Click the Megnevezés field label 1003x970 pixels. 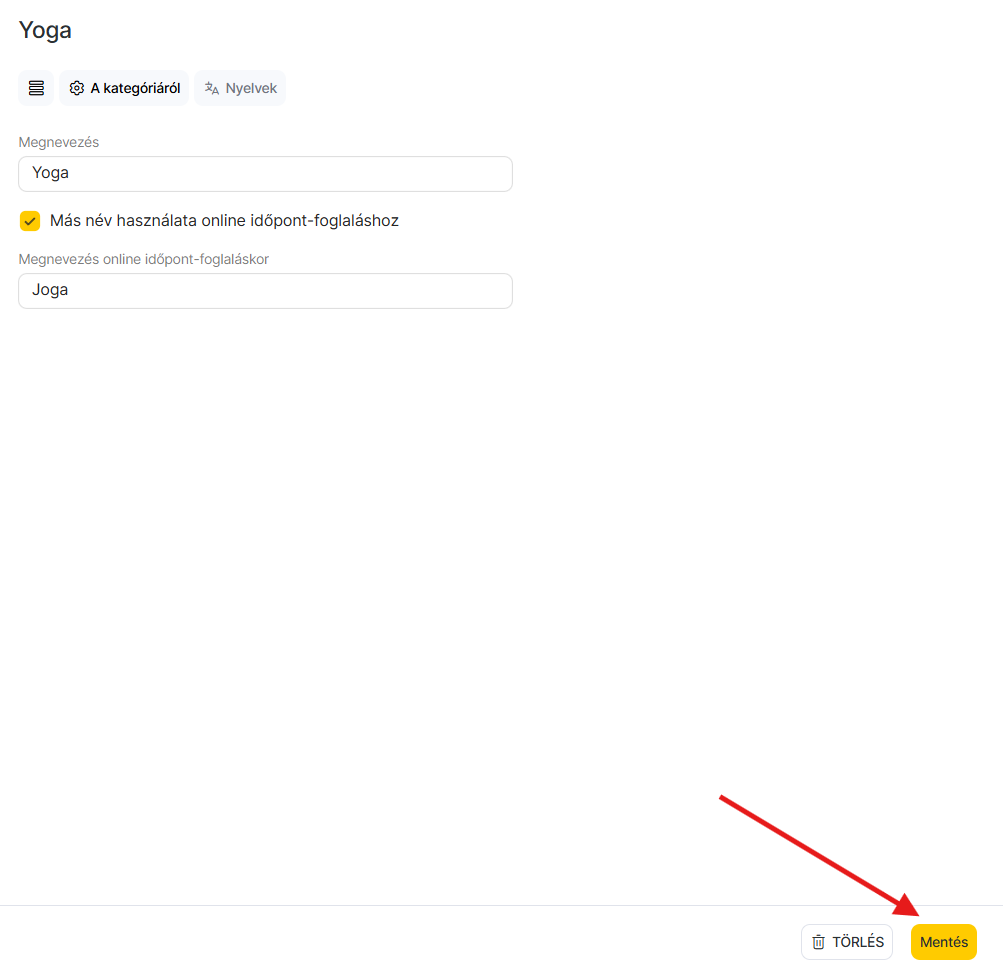(59, 142)
